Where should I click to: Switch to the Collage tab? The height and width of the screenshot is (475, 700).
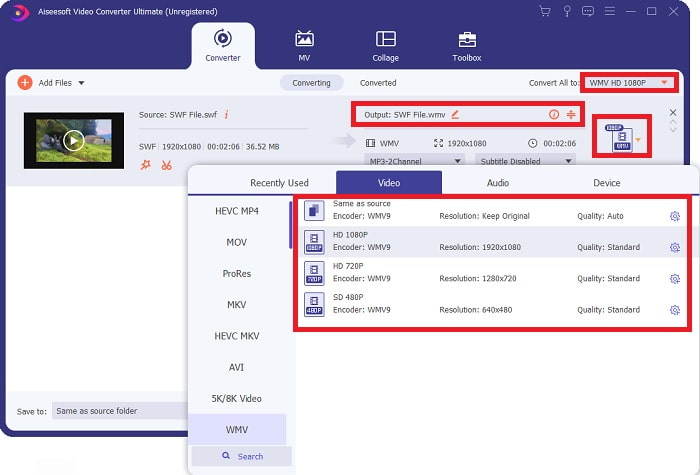click(x=386, y=46)
